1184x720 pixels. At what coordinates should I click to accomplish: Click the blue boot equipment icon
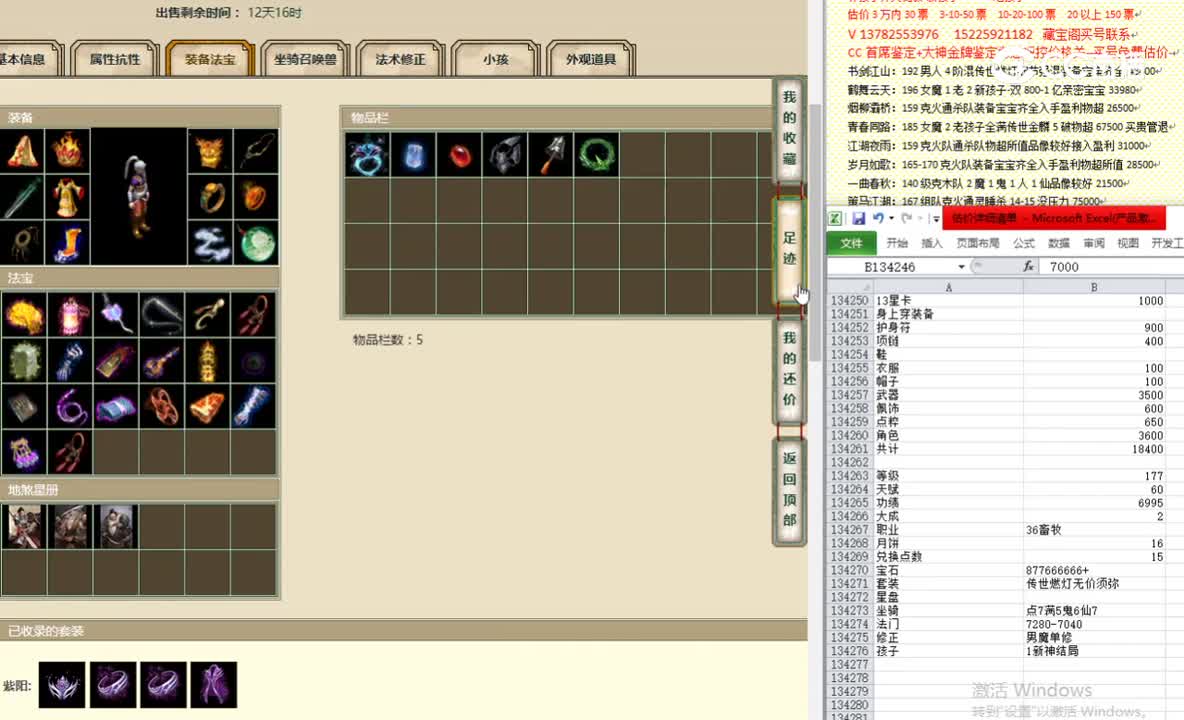68,243
